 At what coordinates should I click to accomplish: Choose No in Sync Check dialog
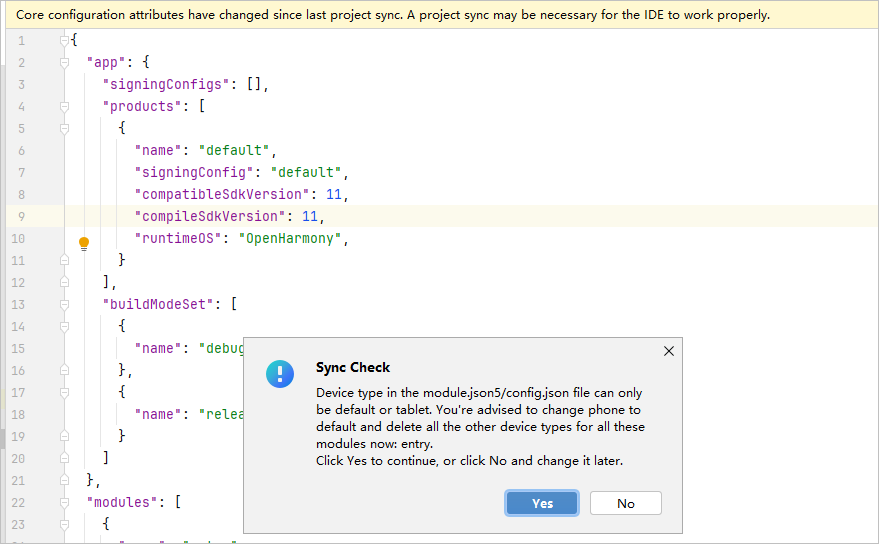pos(626,503)
